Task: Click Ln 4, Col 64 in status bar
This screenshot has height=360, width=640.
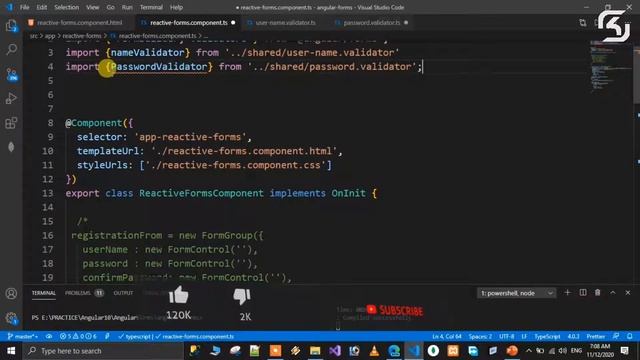Action: point(447,336)
